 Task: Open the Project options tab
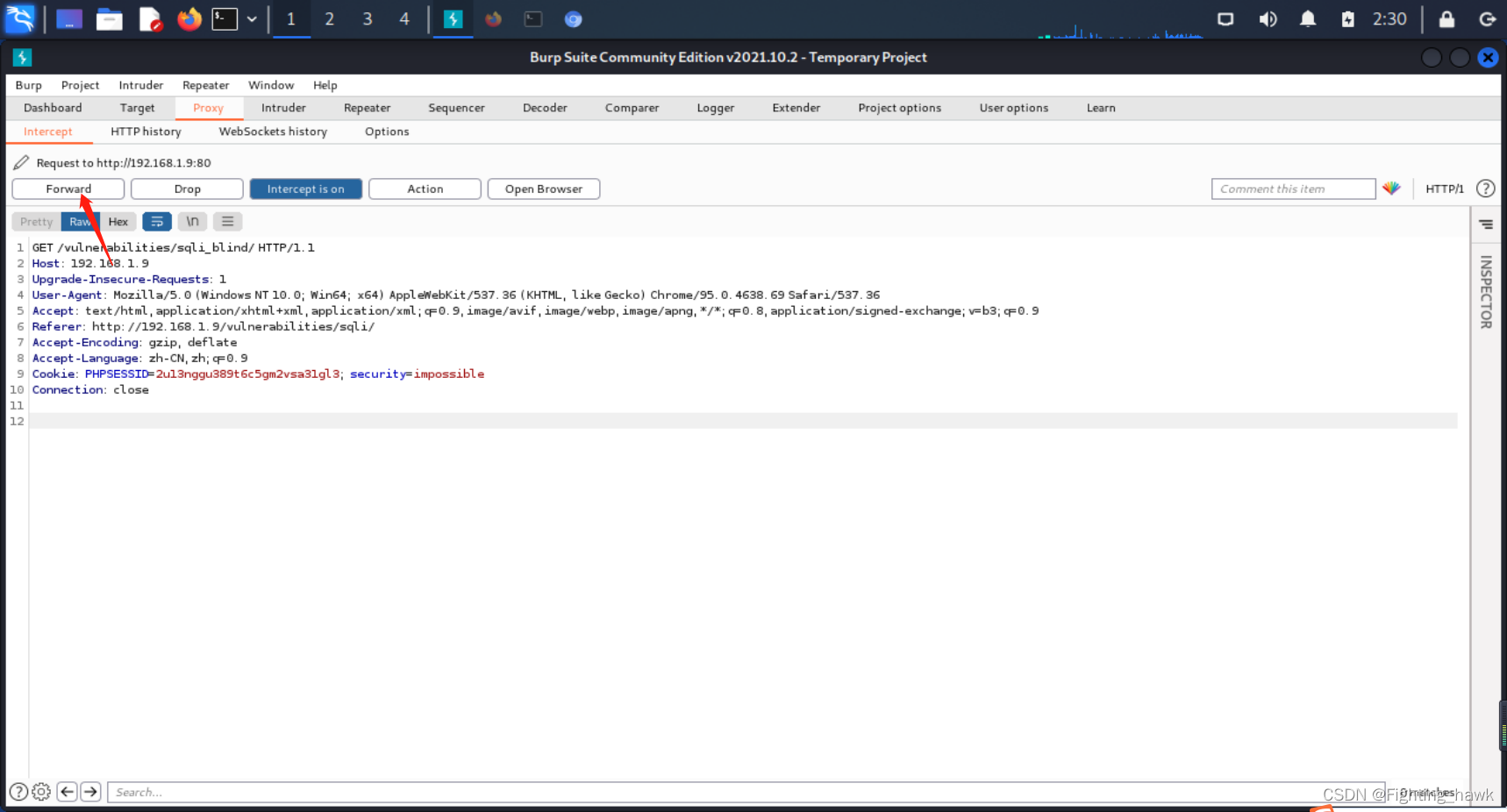(899, 108)
